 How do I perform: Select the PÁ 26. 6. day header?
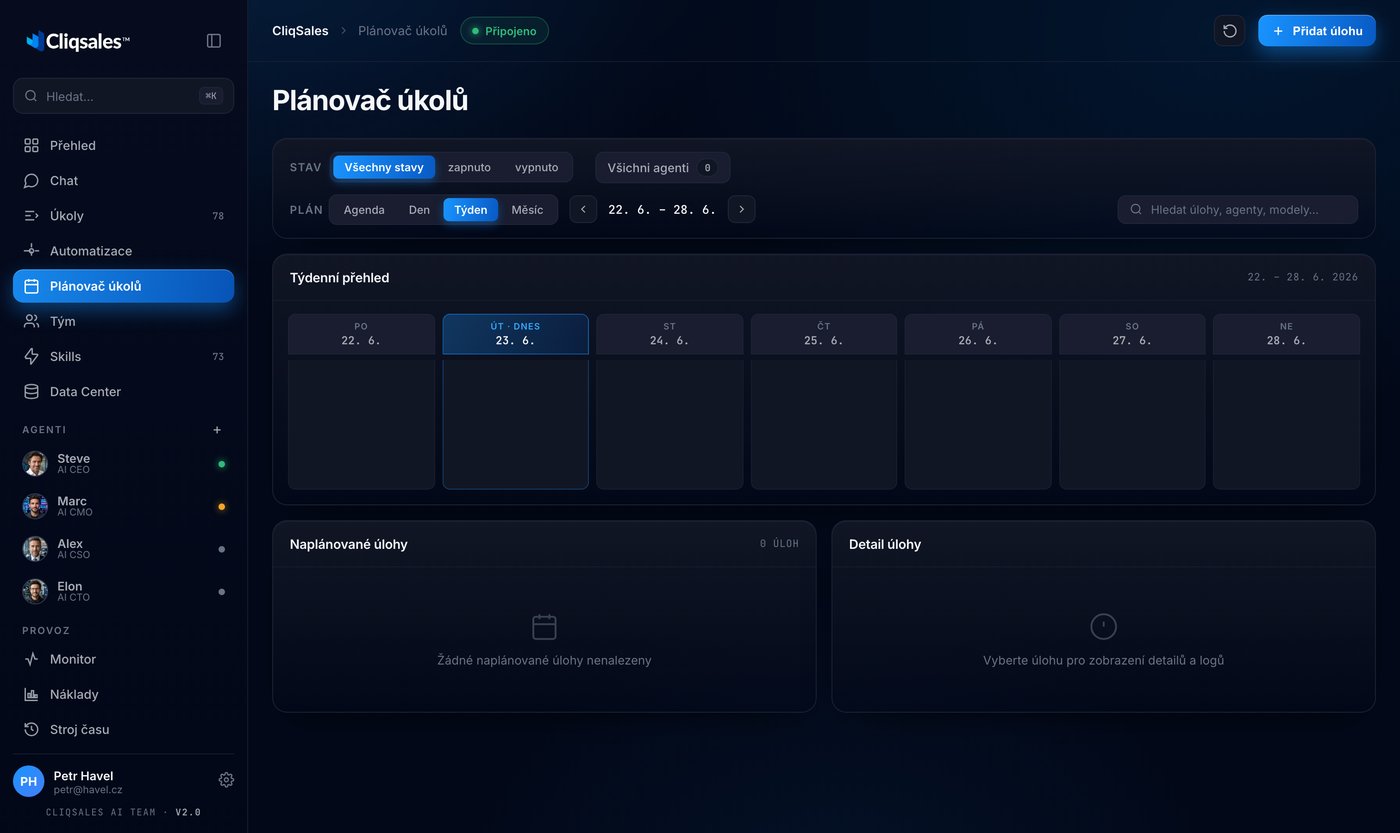(977, 334)
